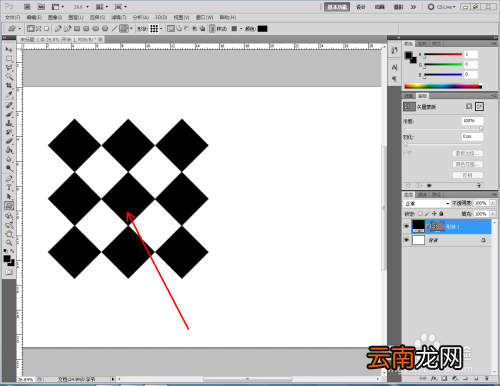The width and height of the screenshot is (500, 386).
Task: Open the custom shape picker dropdown
Action: click(161, 29)
